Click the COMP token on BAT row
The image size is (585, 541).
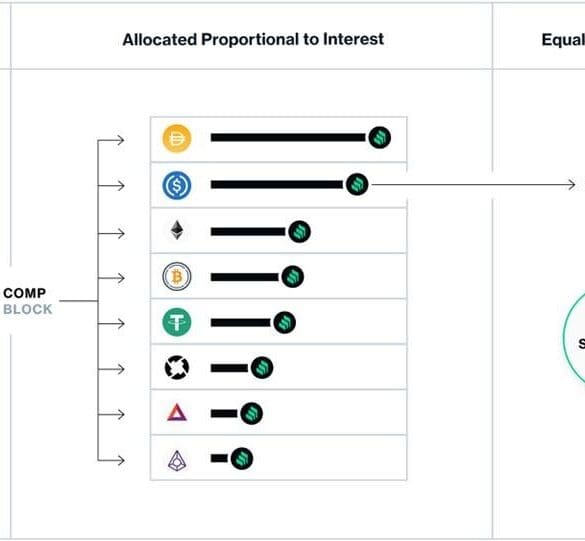tap(251, 413)
